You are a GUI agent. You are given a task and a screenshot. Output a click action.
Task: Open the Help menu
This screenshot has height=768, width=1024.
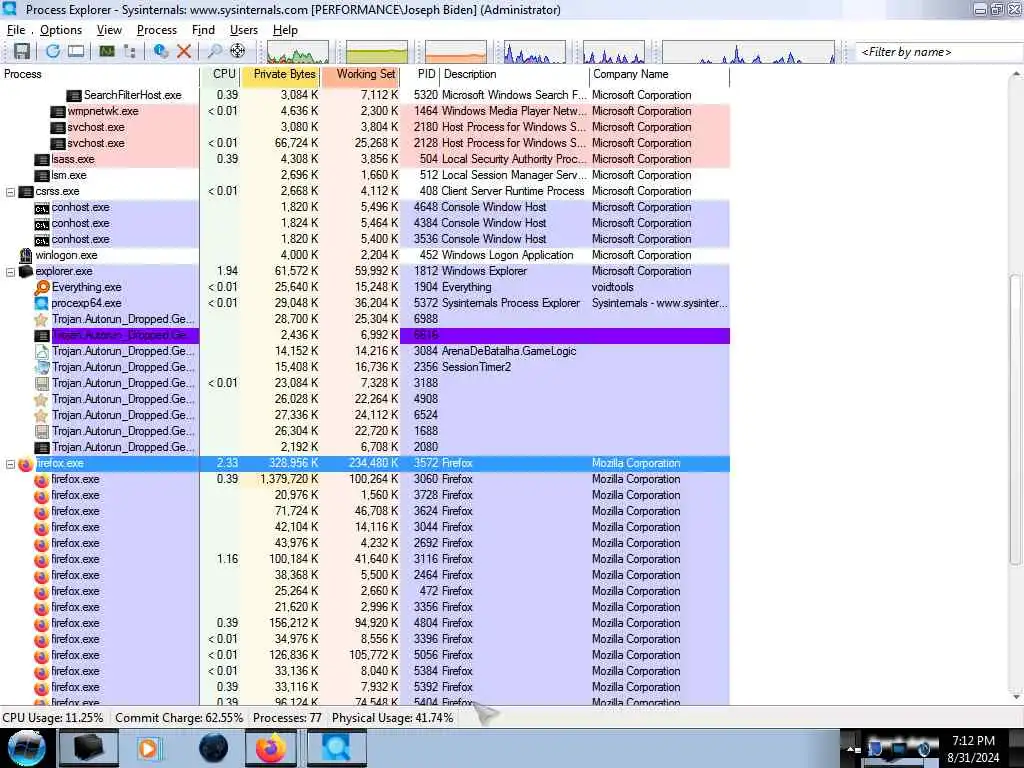click(285, 30)
